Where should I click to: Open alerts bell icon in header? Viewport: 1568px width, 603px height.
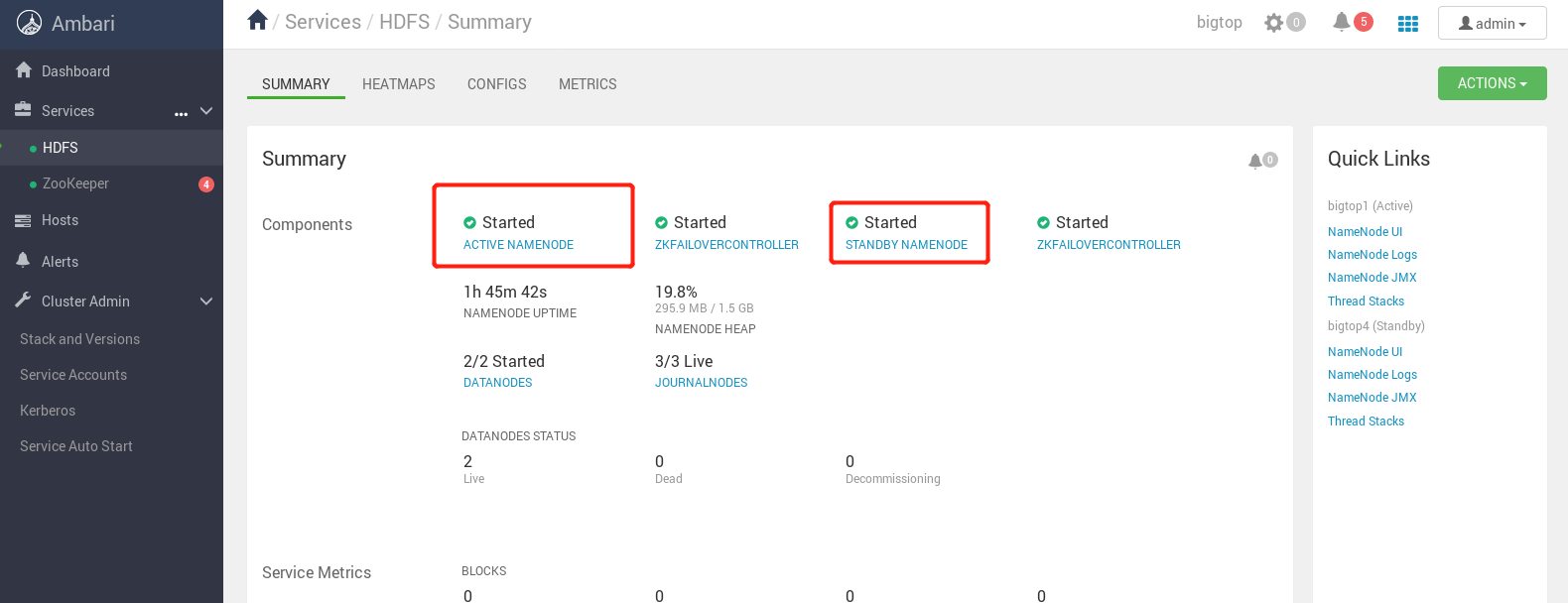(1342, 22)
